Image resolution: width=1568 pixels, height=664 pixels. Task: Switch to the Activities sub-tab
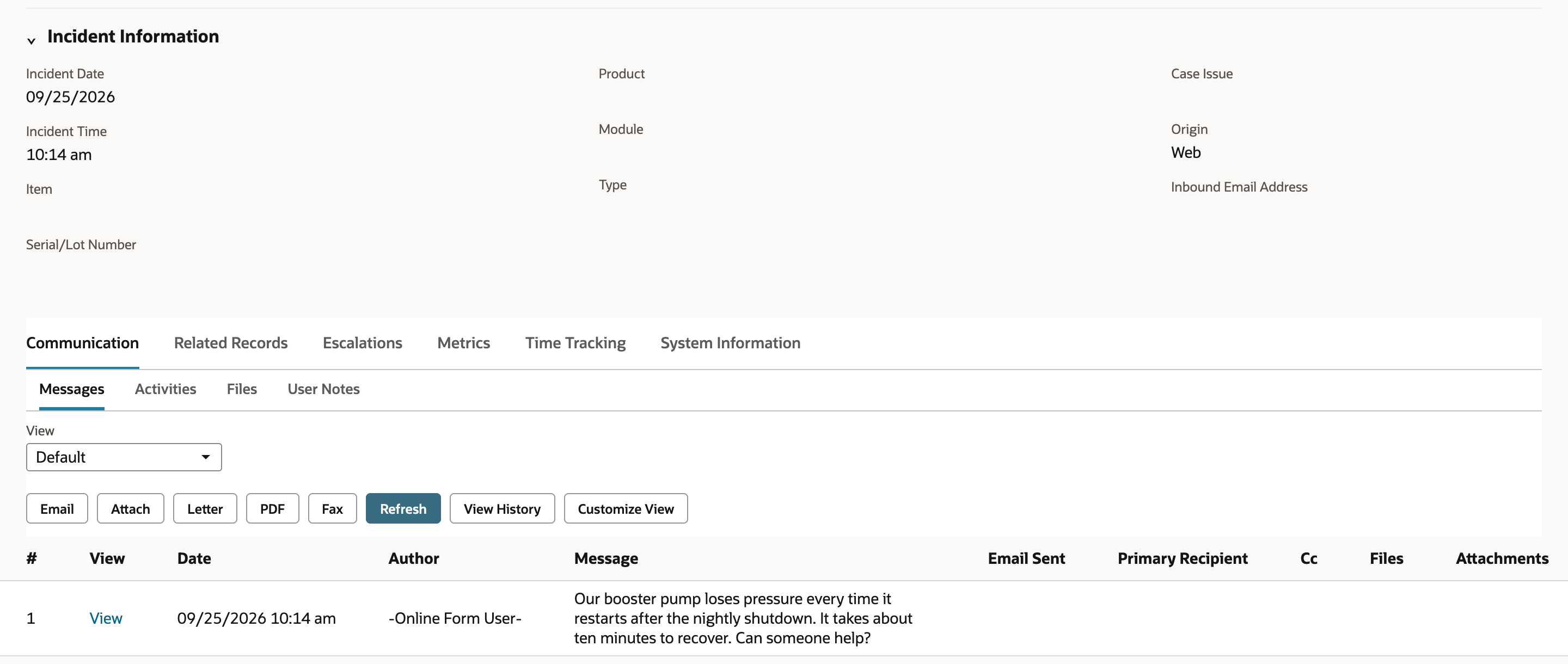coord(166,389)
